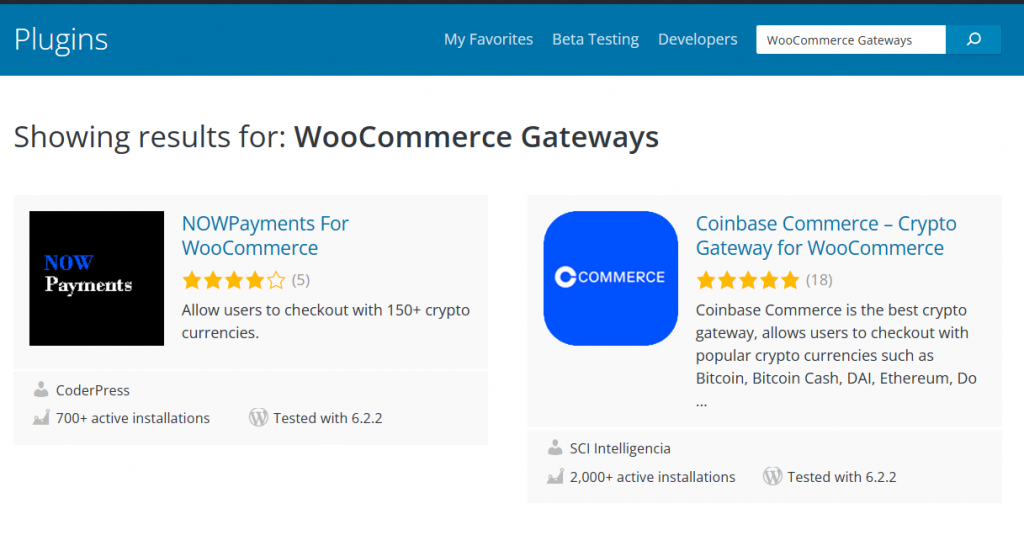The height and width of the screenshot is (535, 1024).
Task: Click SCI Intelligencia author name
Action: pyautogui.click(x=620, y=448)
